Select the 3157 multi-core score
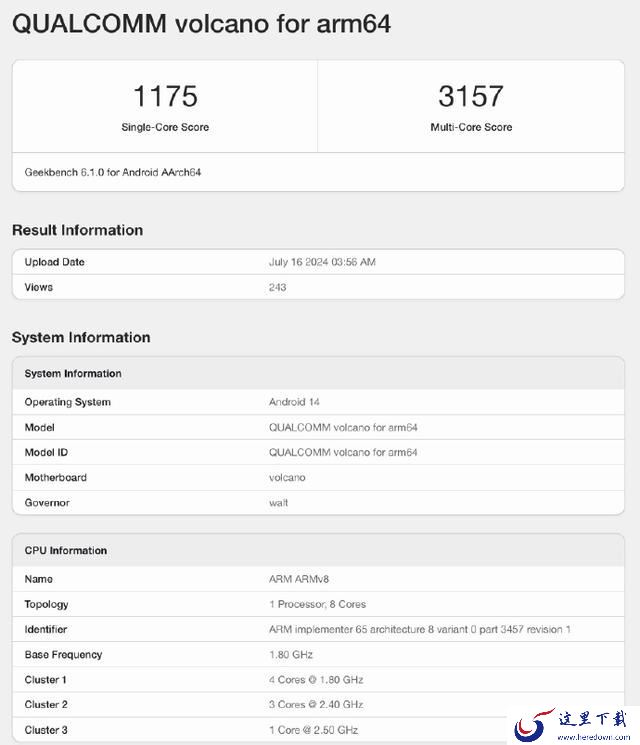Image resolution: width=640 pixels, height=745 pixels. (x=470, y=96)
